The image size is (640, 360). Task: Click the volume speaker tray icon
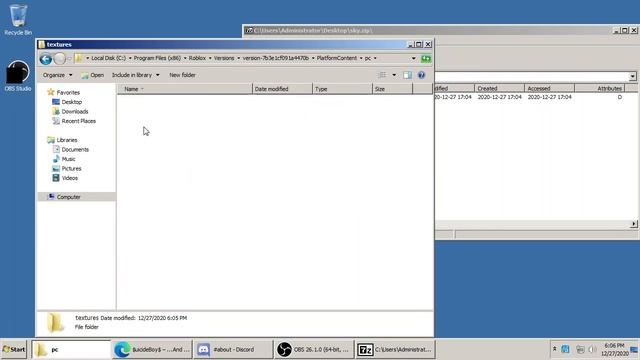click(592, 349)
